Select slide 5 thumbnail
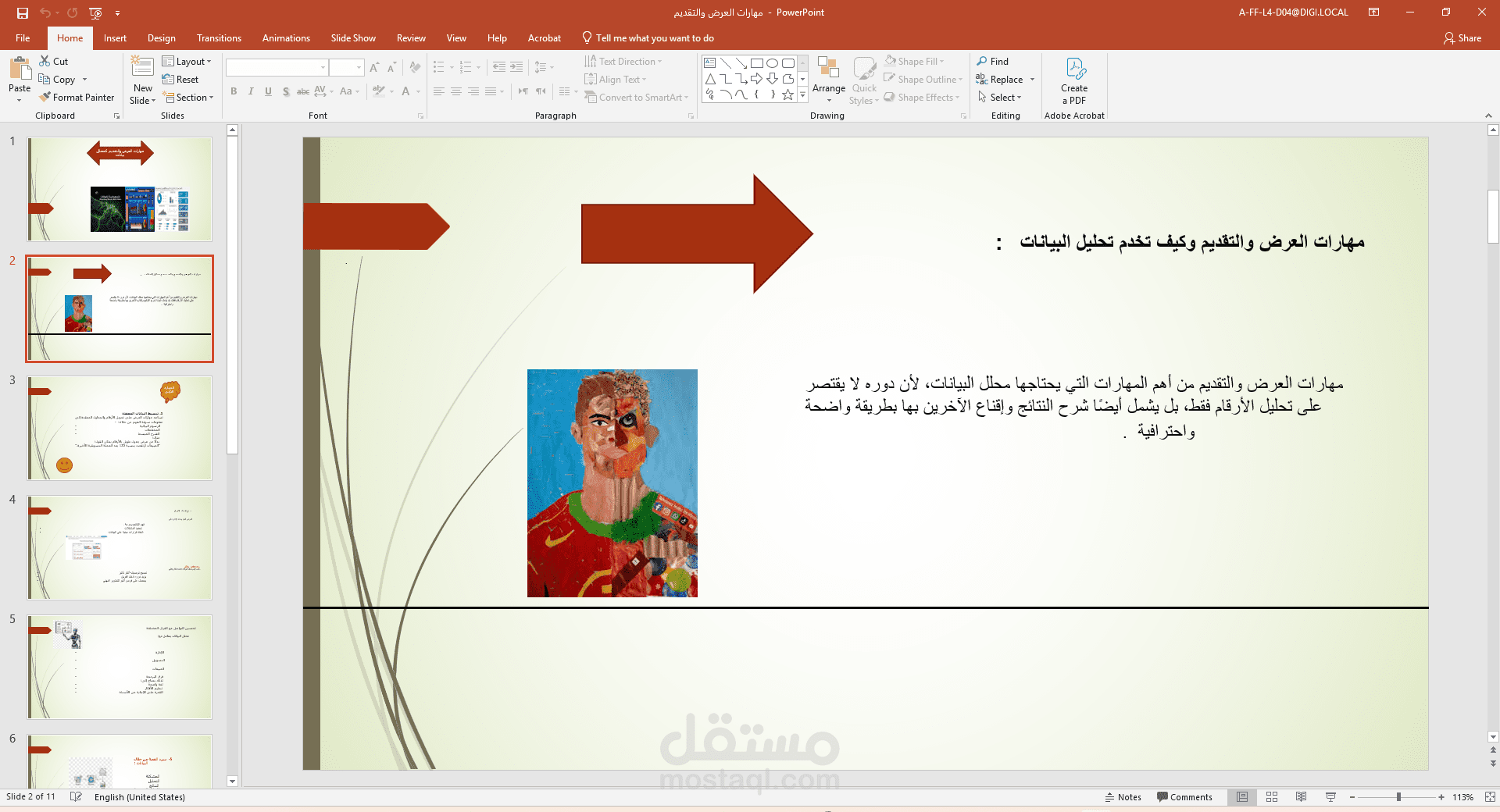This screenshot has width=1500, height=812. click(x=120, y=667)
